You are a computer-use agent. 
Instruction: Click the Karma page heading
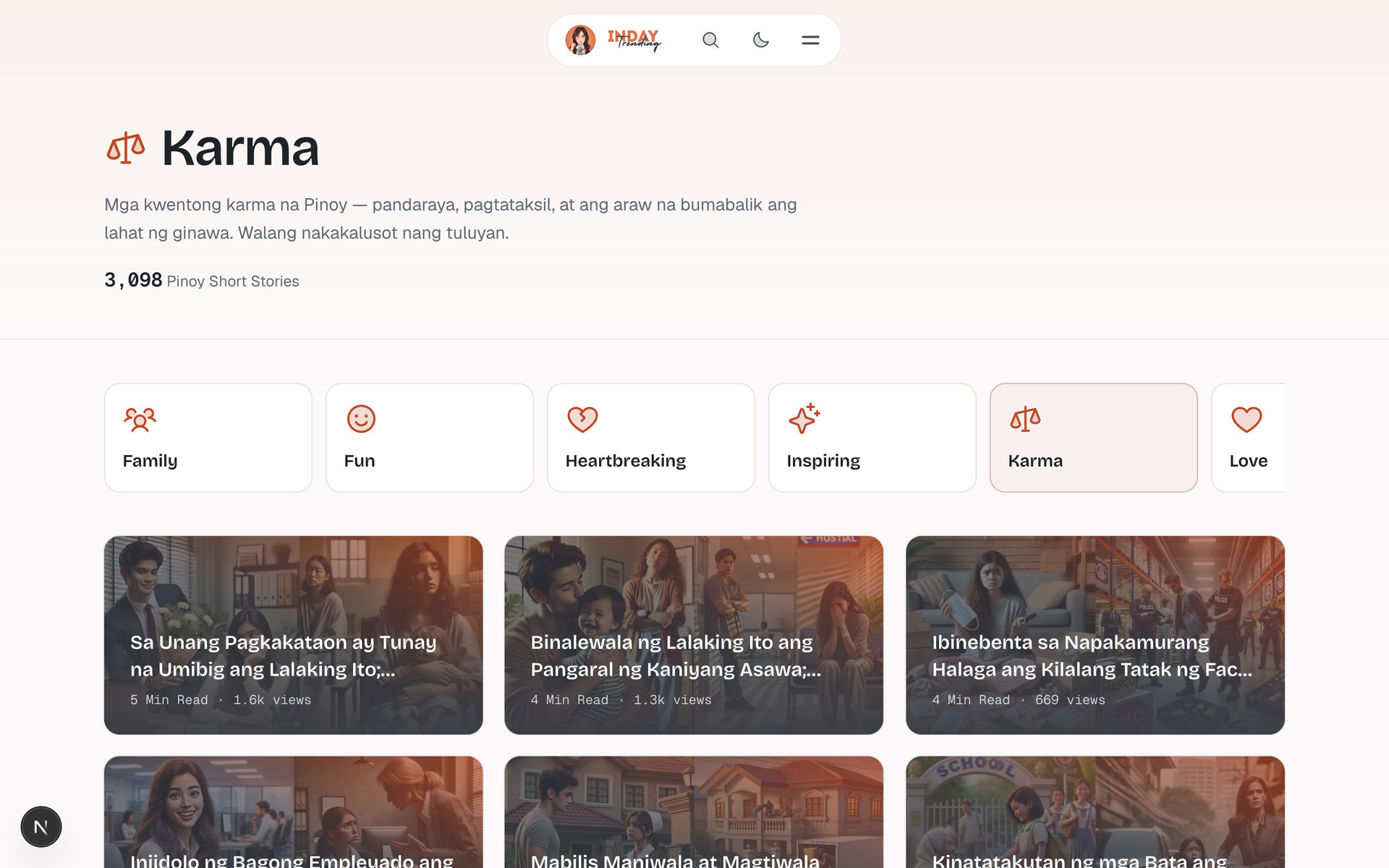coord(240,148)
